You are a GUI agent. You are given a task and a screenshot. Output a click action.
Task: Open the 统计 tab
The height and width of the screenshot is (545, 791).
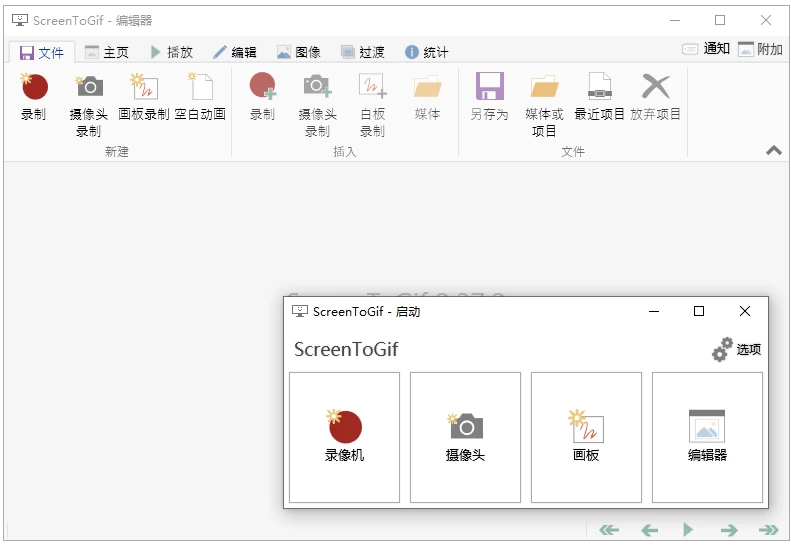[x=426, y=52]
